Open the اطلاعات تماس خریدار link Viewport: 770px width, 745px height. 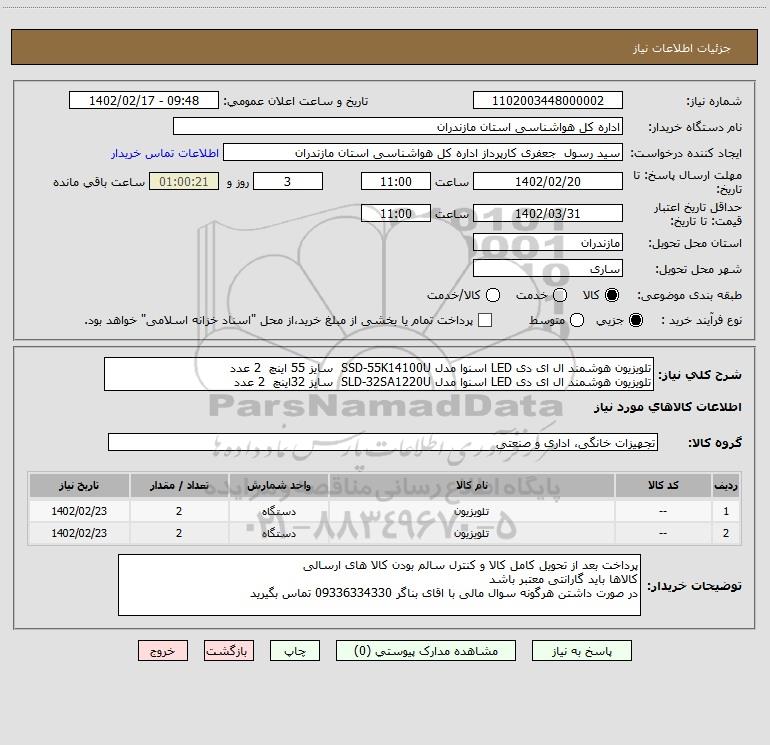point(165,153)
